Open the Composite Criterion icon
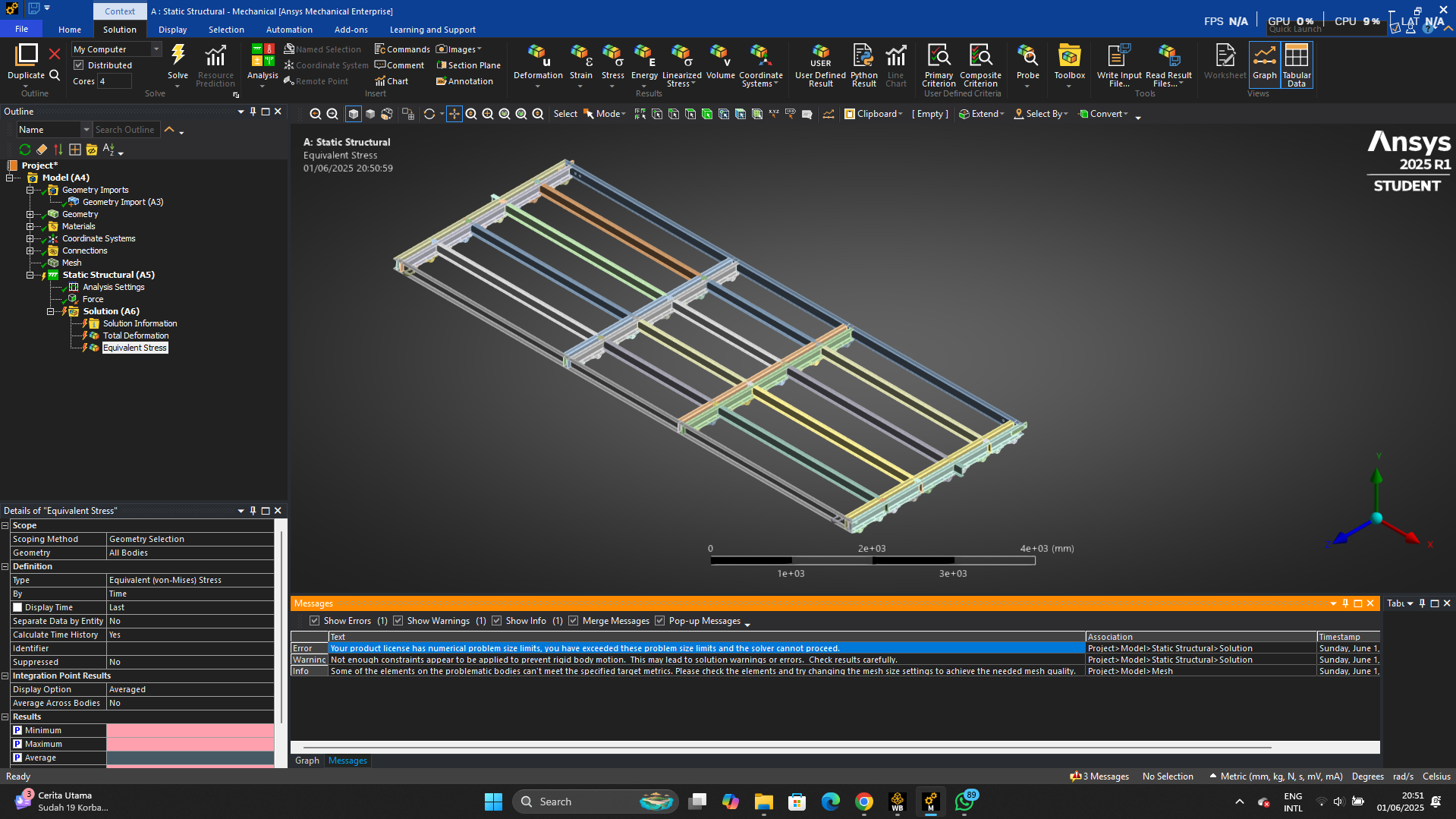Screen dimensions: 1456x819 [980, 55]
